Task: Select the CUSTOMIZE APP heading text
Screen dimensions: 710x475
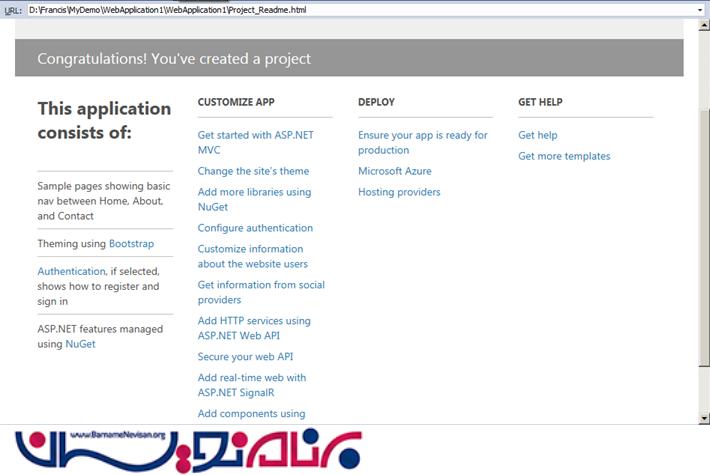Action: (236, 102)
